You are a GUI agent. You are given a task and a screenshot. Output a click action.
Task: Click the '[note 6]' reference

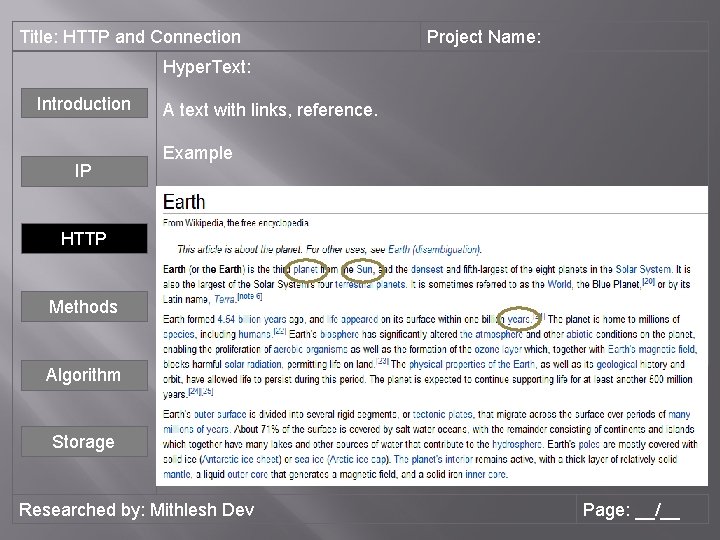pyautogui.click(x=250, y=296)
